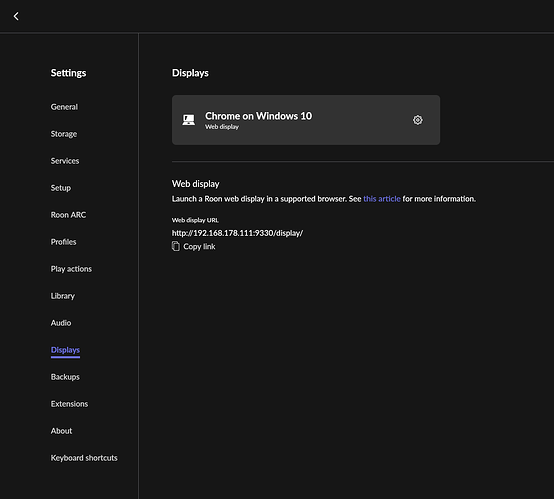Screen dimensions: 554x499
Task: Click the computer icon on the display card
Action: pyautogui.click(x=188, y=120)
